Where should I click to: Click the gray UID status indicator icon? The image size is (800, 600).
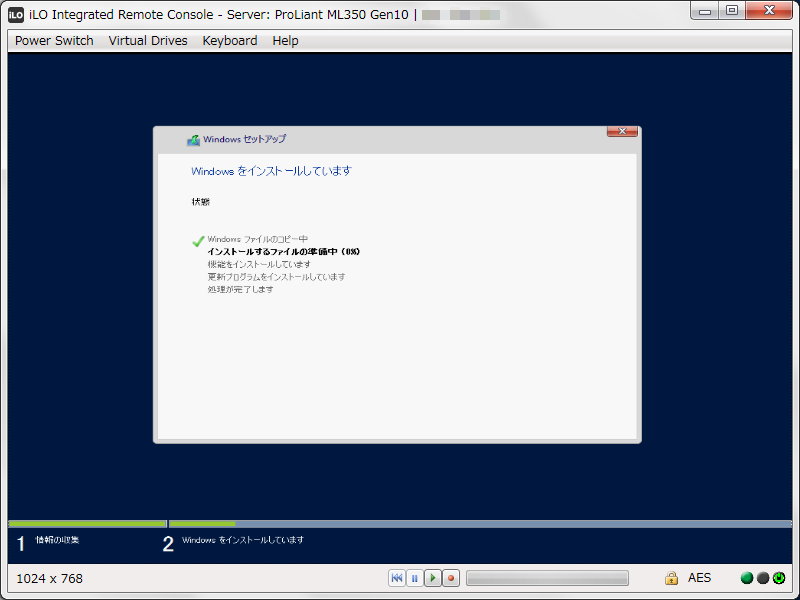tap(762, 577)
